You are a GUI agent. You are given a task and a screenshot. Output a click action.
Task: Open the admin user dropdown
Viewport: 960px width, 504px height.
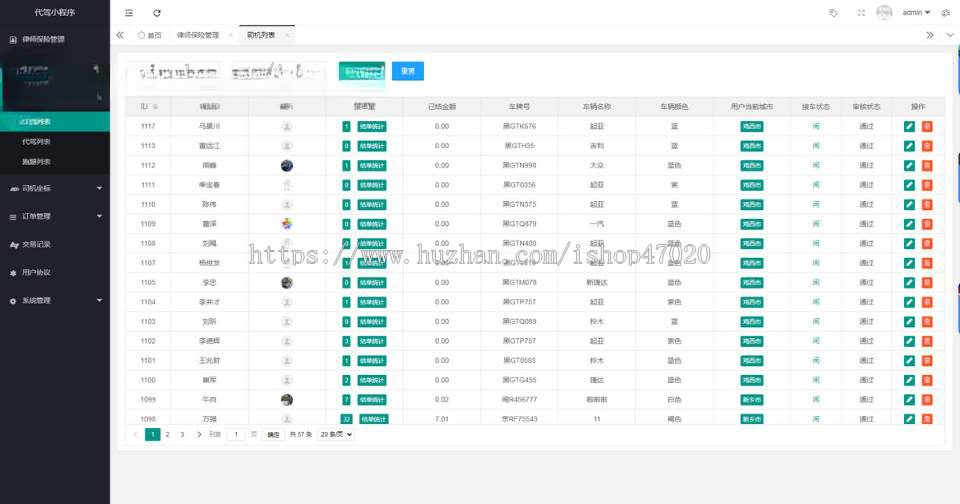coord(916,12)
